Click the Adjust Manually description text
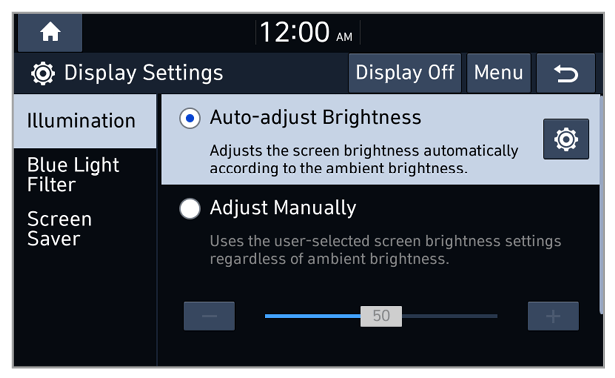615x378 pixels. point(385,250)
